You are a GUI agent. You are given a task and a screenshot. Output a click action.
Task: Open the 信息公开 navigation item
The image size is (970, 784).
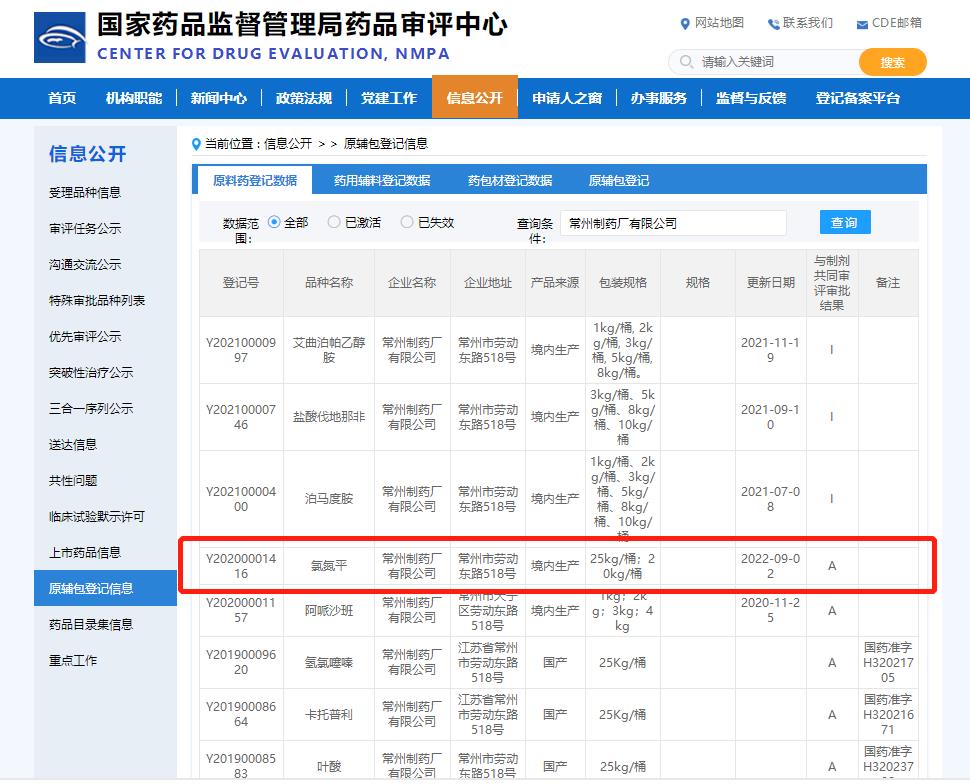[474, 97]
